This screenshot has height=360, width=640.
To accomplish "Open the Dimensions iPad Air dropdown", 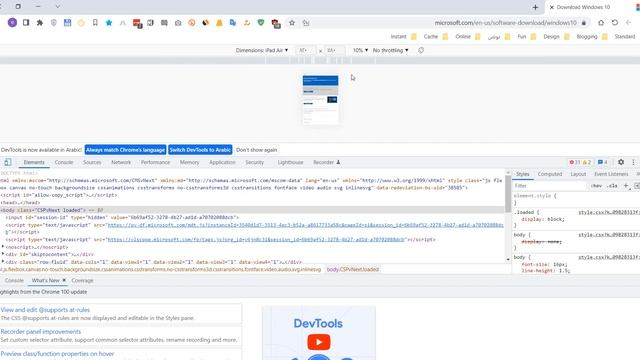I will tap(262, 50).
